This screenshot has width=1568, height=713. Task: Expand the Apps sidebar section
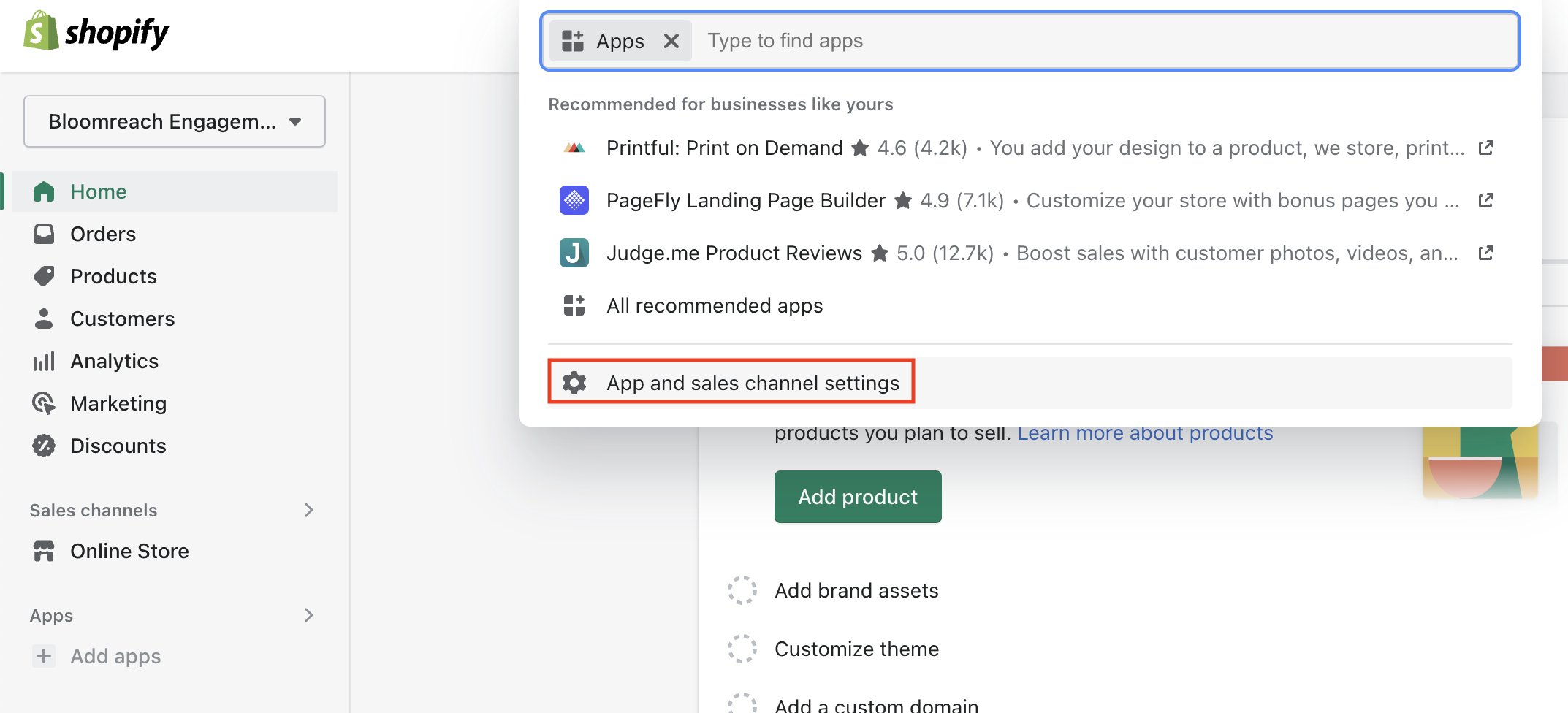coord(309,615)
